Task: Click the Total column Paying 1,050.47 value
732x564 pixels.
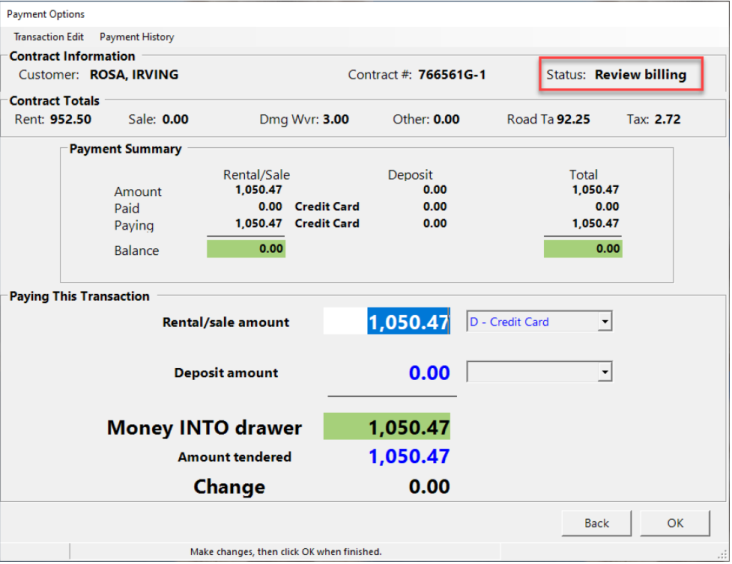Action: (x=595, y=223)
